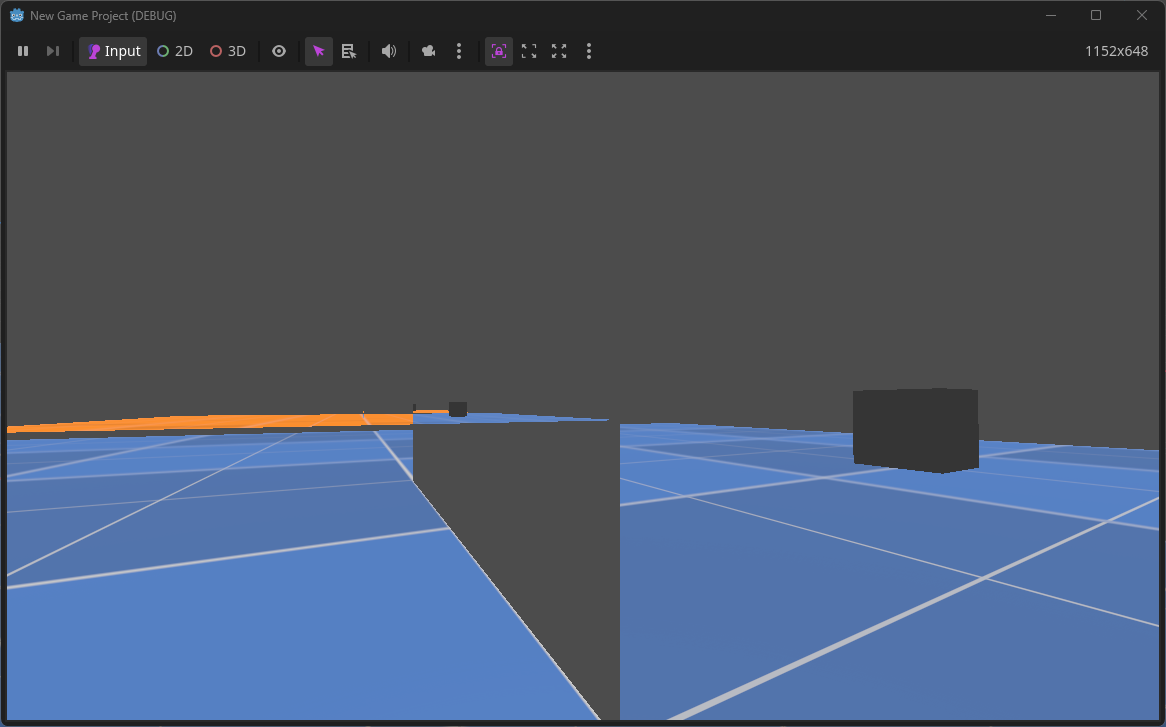Advance to the next frame

click(53, 51)
